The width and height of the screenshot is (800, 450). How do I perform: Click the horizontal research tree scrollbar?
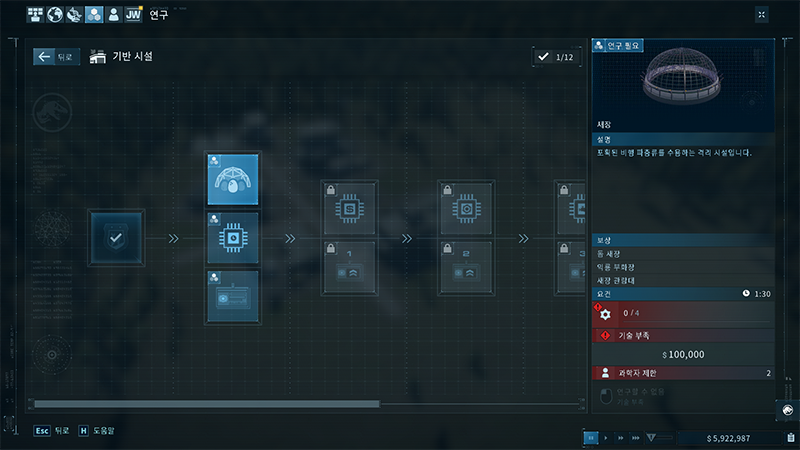click(207, 404)
